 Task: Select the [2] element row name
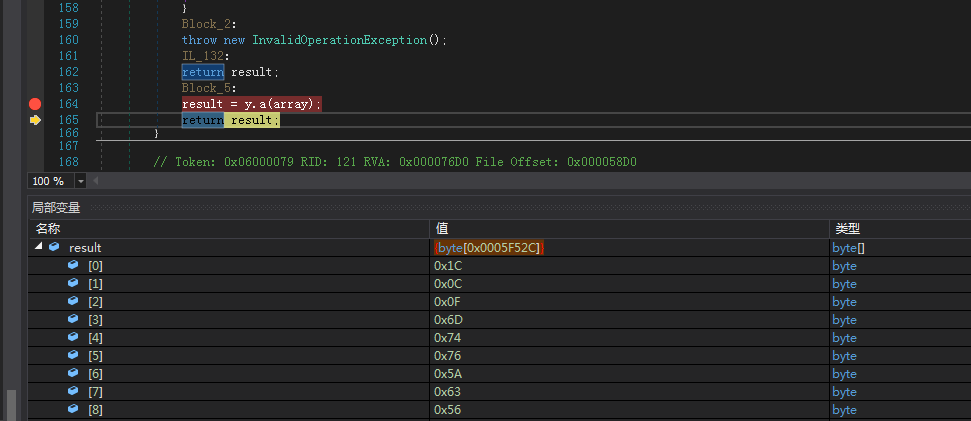click(x=95, y=302)
